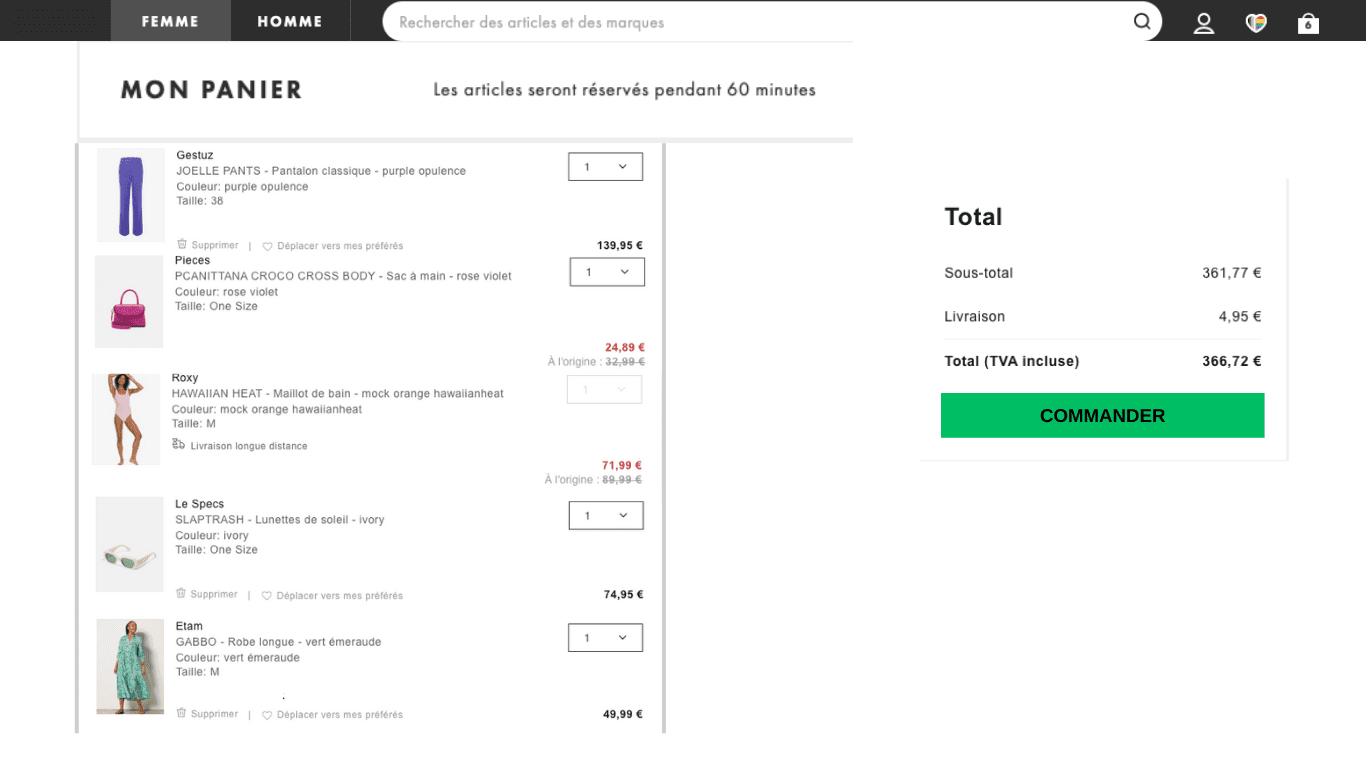Open purple Gestuz pants thumbnail

point(131,195)
